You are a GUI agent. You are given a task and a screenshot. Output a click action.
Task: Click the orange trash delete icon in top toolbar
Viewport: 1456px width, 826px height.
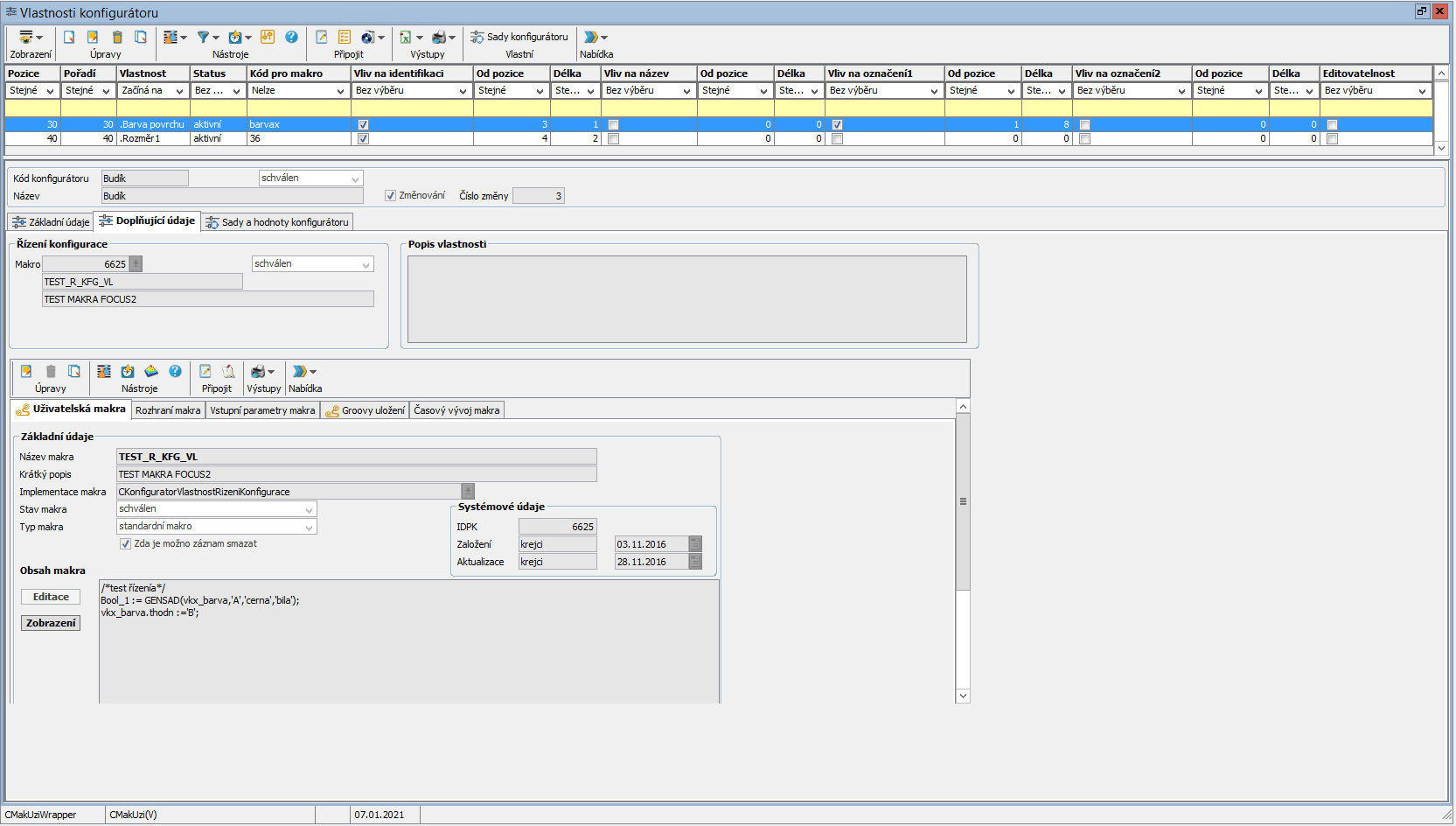(117, 37)
